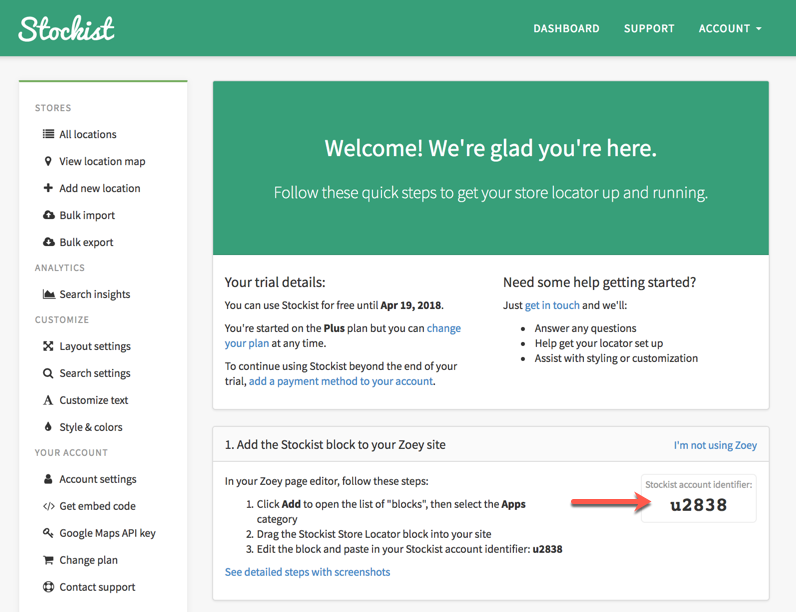Click 'Assist with styling or customization' bullet

point(616,358)
